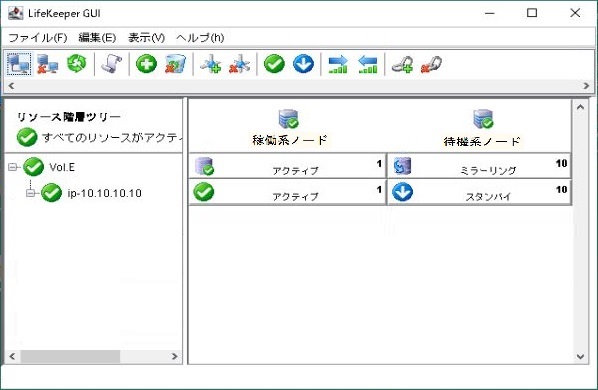Minimize the LifeKeeper GUI window
Viewport: 598px width, 390px height.
pos(490,13)
